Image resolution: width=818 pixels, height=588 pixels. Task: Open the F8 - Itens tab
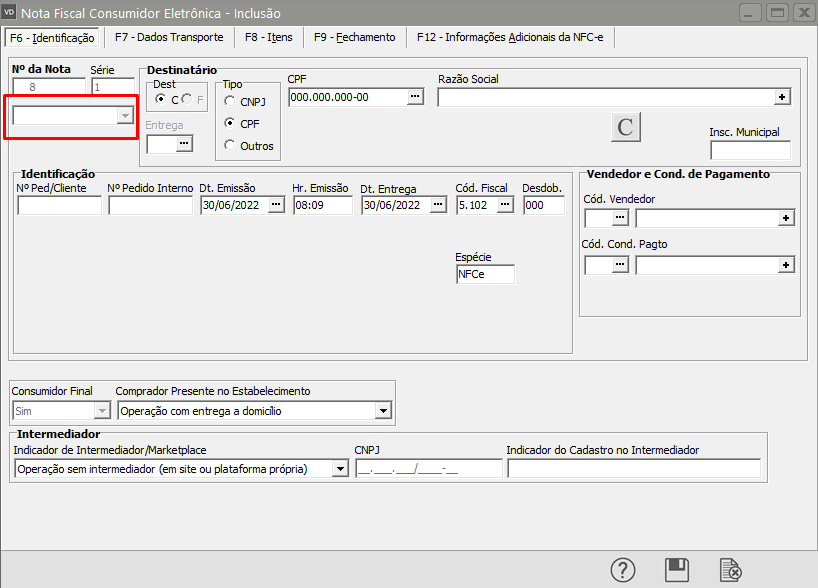click(268, 38)
